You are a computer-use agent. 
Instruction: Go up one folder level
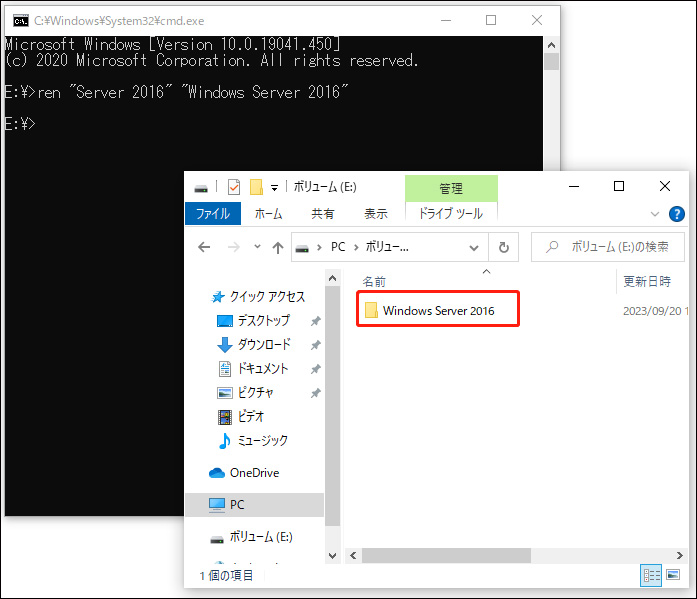click(278, 247)
